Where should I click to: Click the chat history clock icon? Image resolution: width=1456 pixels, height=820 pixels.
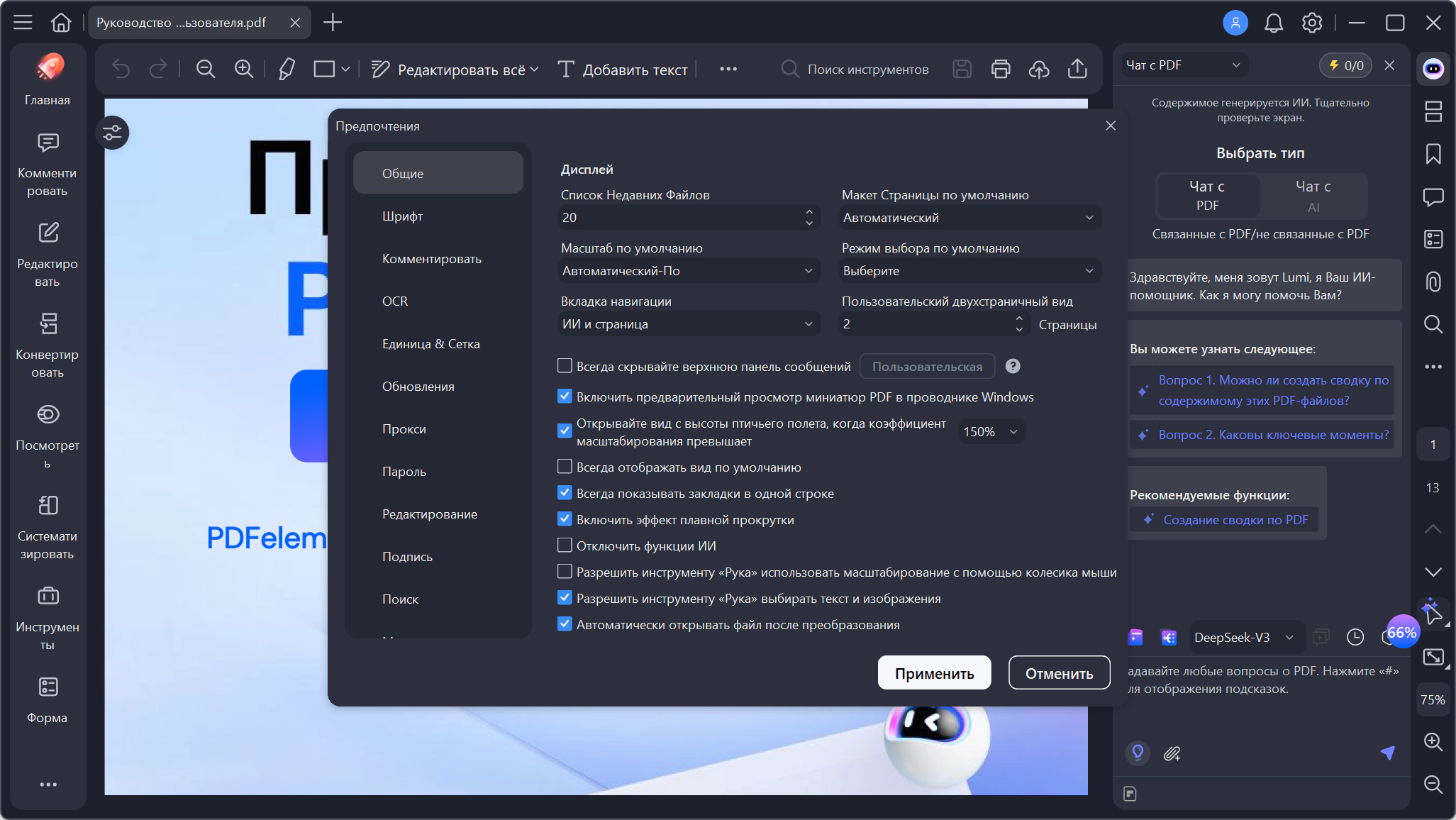coord(1355,637)
